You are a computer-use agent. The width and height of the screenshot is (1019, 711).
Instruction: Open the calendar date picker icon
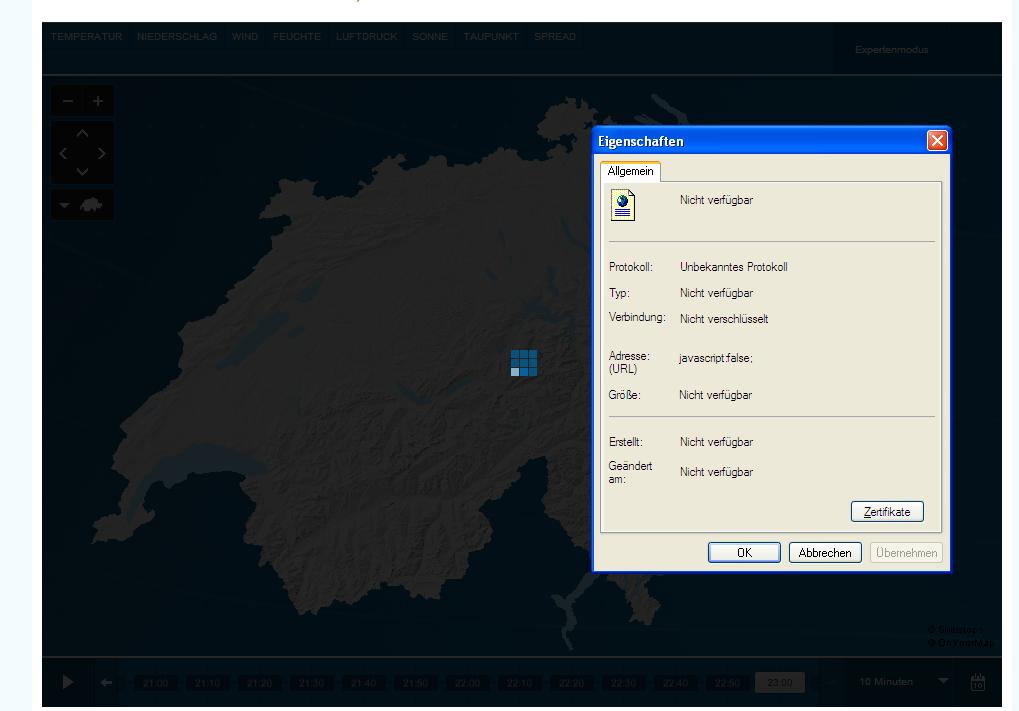tap(978, 682)
